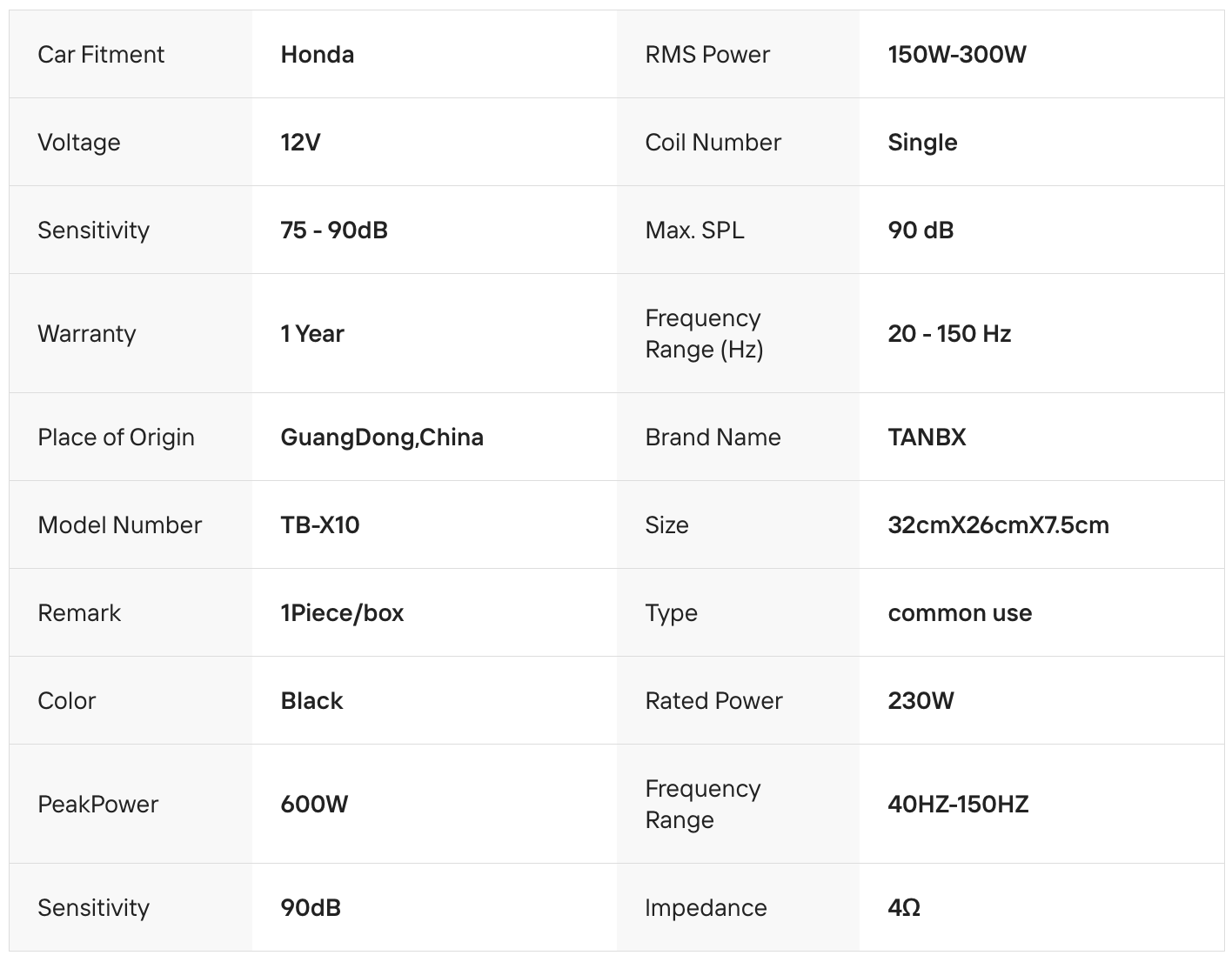Select the TB-X10 model number
Screen dimensions: 1232x962
tap(319, 525)
